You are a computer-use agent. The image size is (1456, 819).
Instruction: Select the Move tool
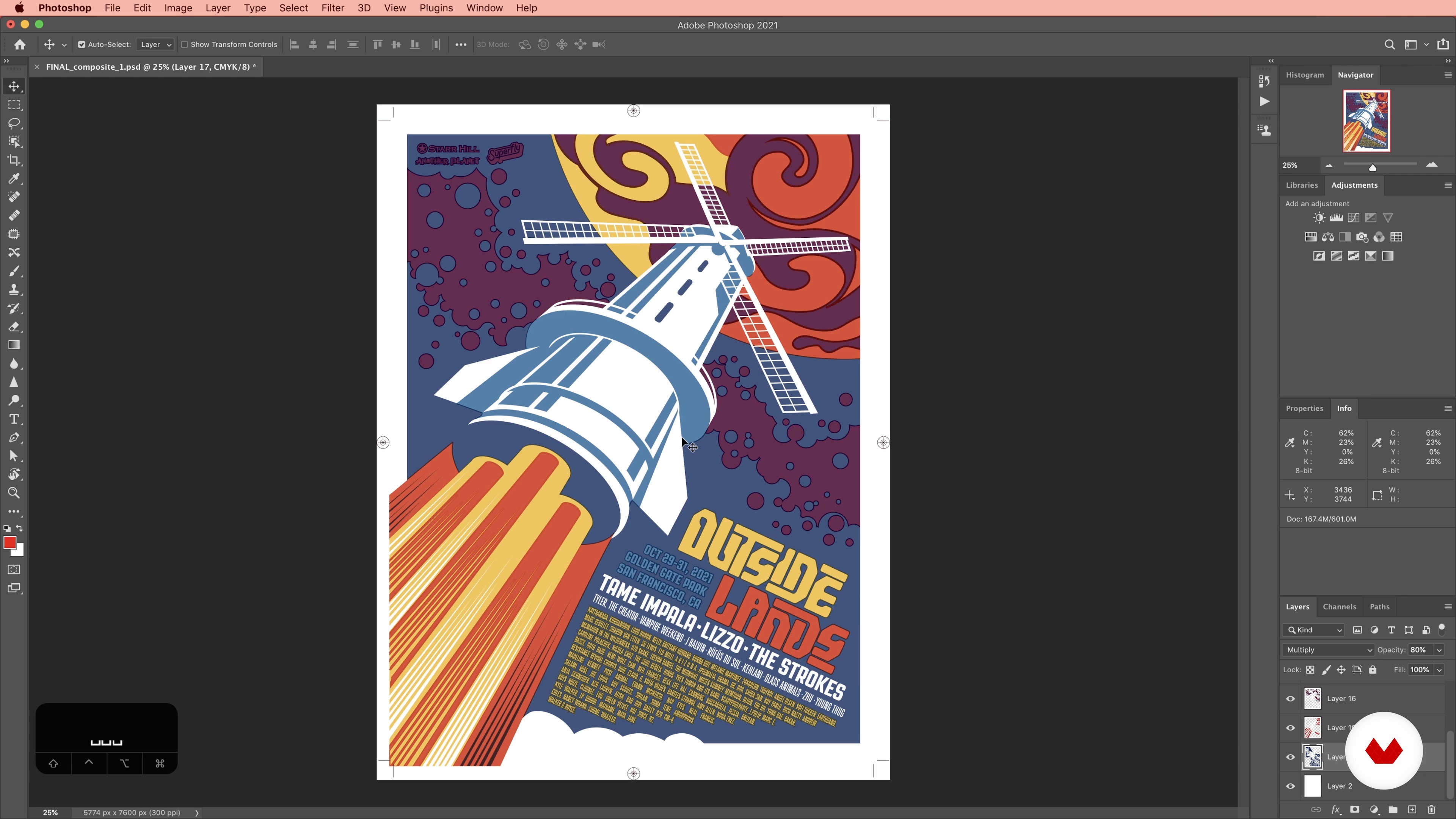tap(14, 86)
